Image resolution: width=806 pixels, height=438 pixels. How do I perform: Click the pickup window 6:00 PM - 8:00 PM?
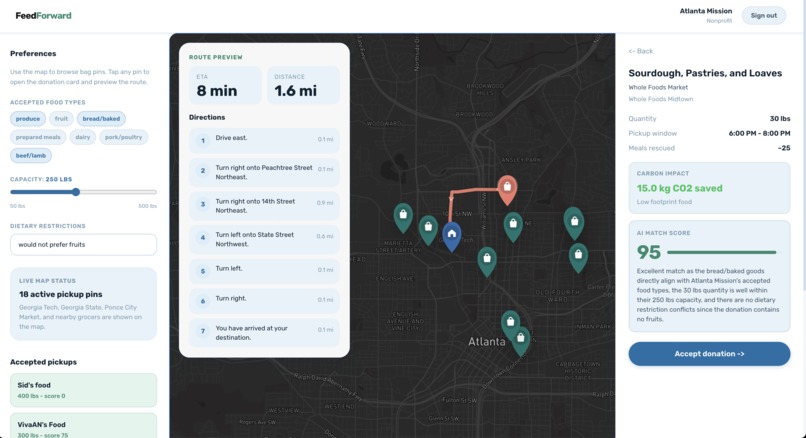point(759,133)
